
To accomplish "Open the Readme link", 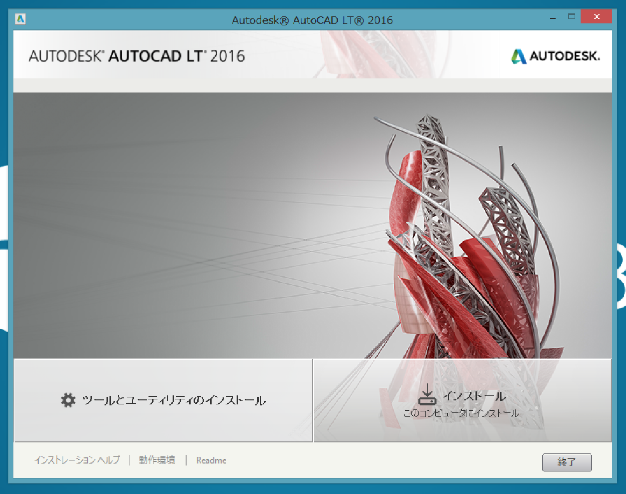I will coord(211,460).
